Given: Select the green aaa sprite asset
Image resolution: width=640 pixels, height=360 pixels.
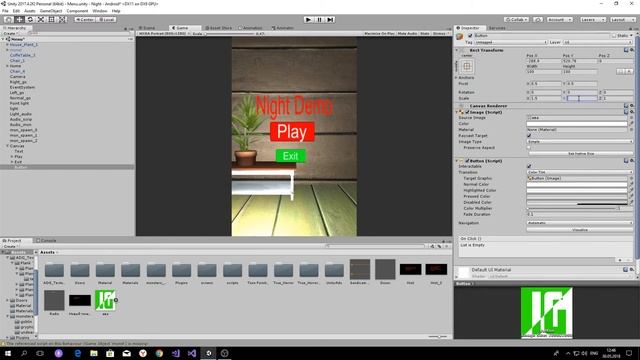Looking at the screenshot, I should 105,300.
